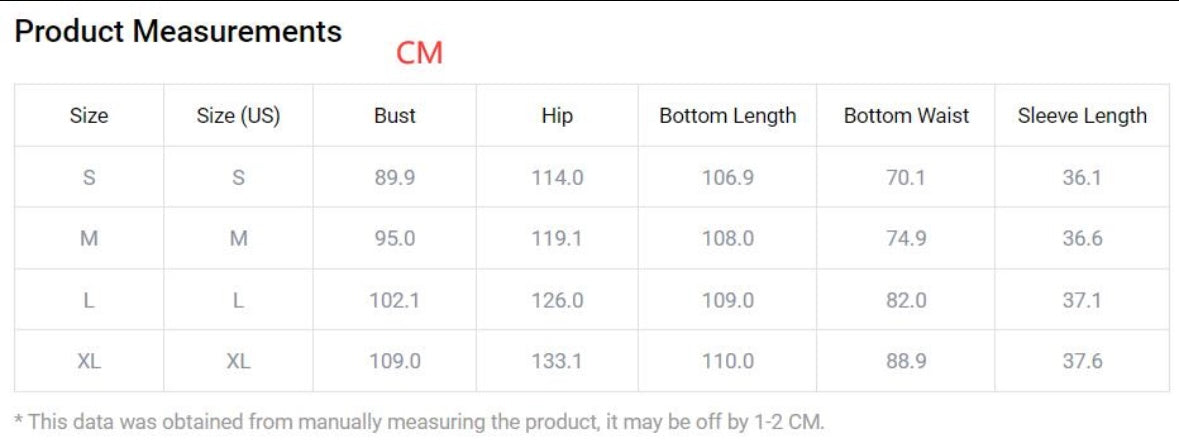
Task: Click the red CM unit label
Action: [x=419, y=53]
